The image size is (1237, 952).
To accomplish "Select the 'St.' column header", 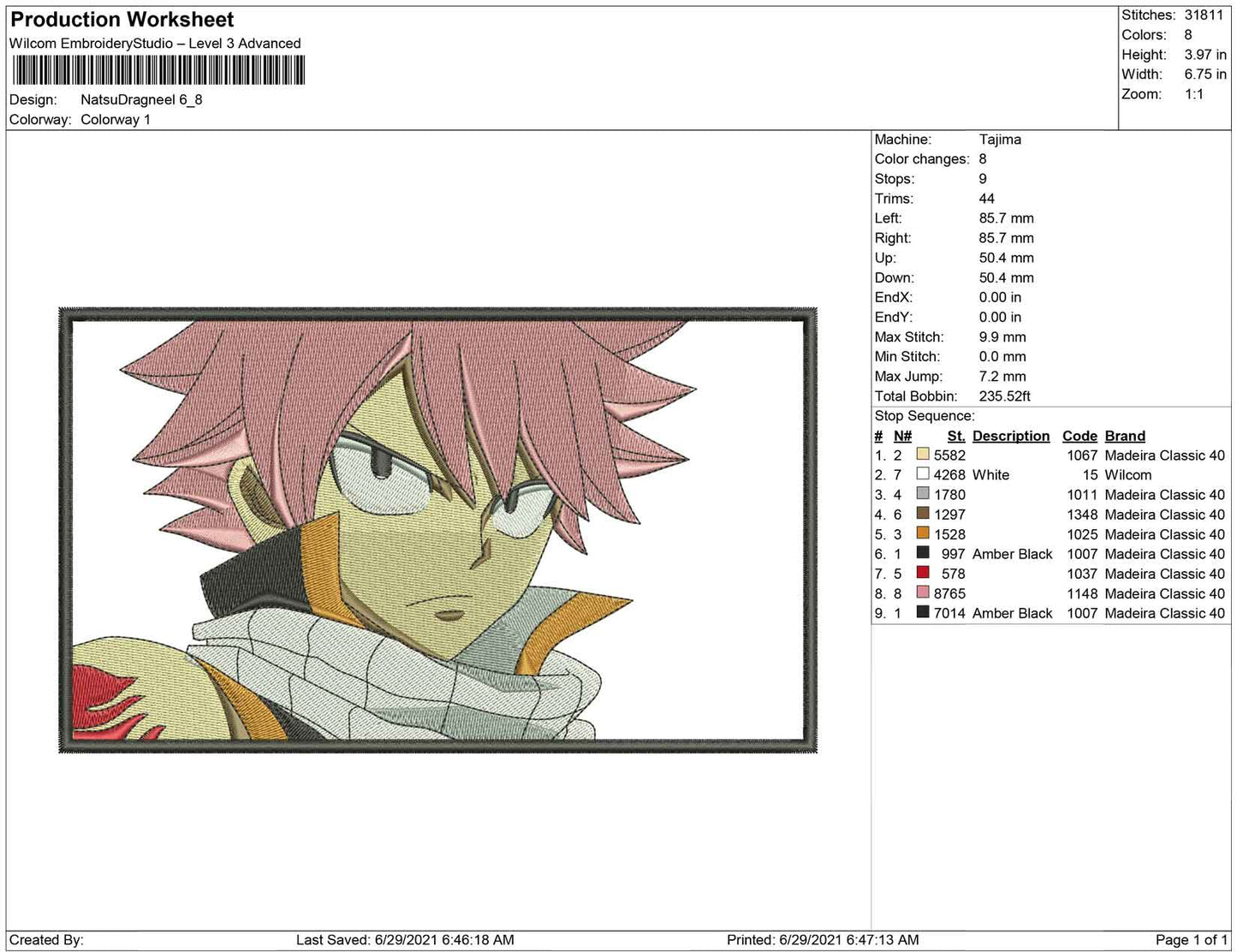I will [x=956, y=436].
